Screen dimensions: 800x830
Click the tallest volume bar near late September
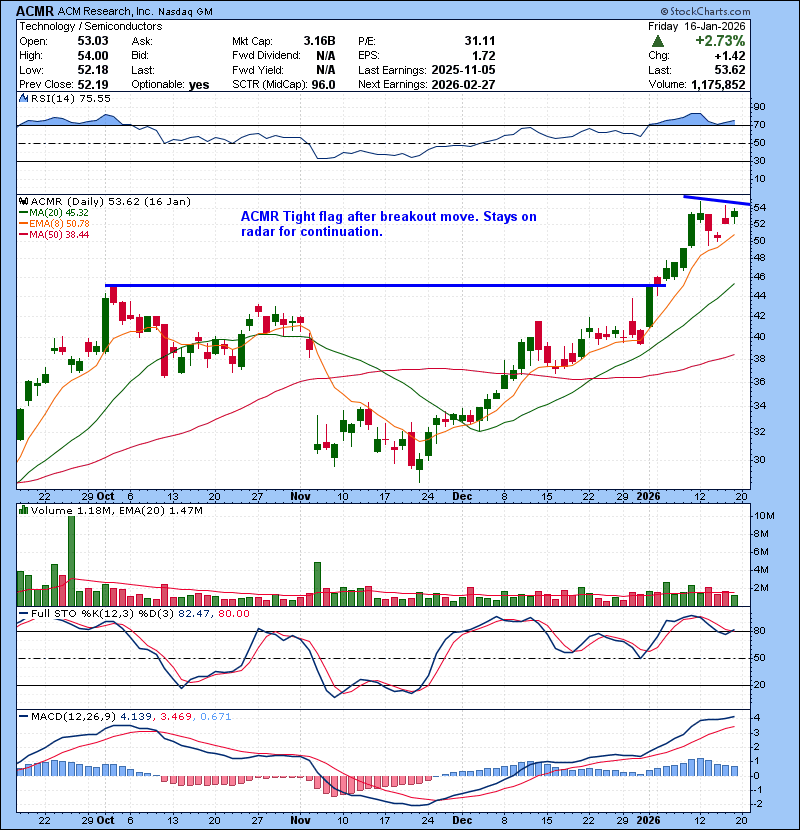[x=71, y=561]
